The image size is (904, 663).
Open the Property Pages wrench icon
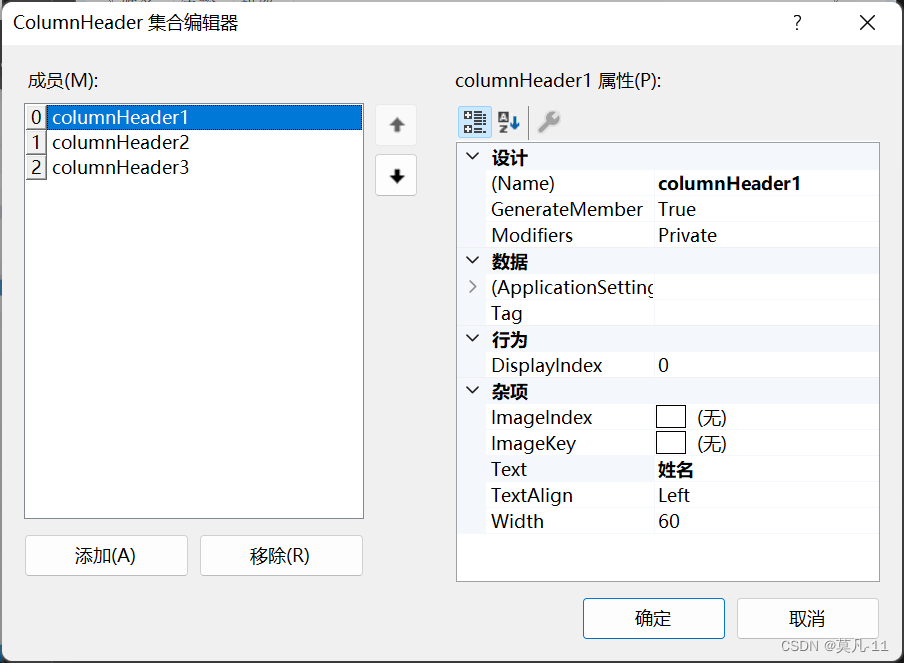pos(549,122)
